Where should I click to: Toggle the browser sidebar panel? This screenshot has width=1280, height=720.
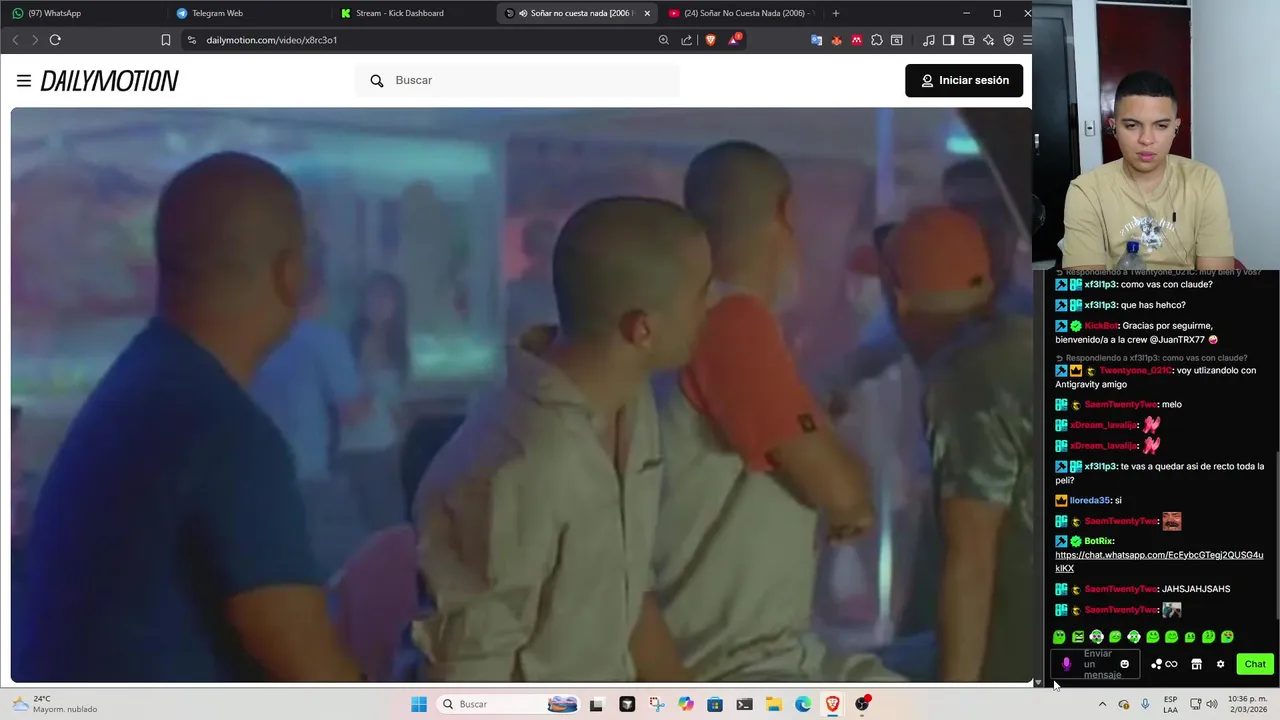pyautogui.click(x=949, y=40)
